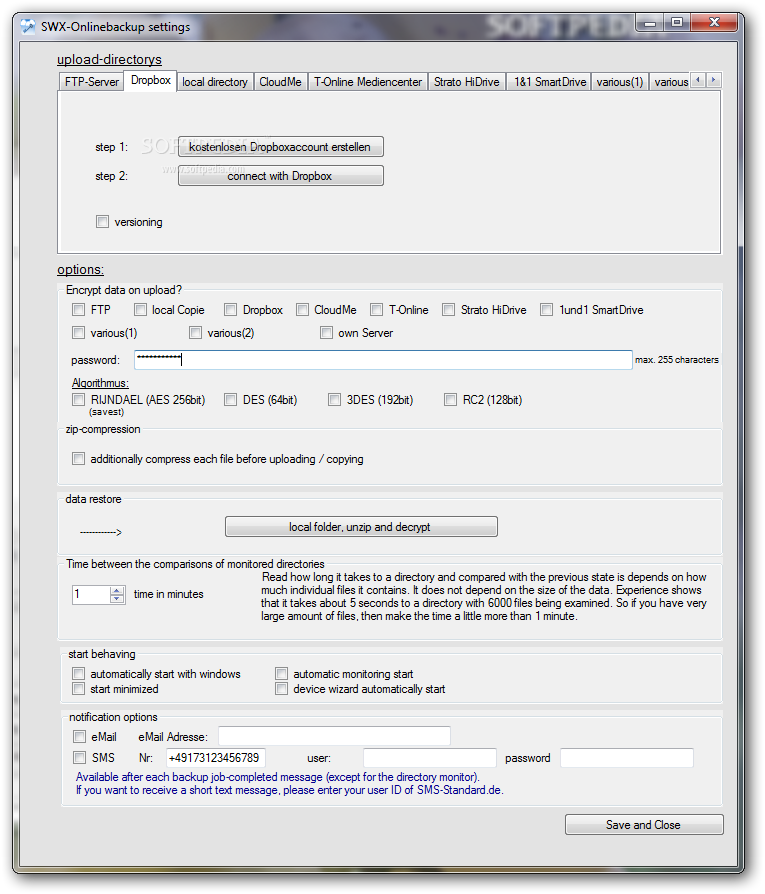The image size is (765, 894).
Task: Maximize the settings window
Action: click(677, 23)
